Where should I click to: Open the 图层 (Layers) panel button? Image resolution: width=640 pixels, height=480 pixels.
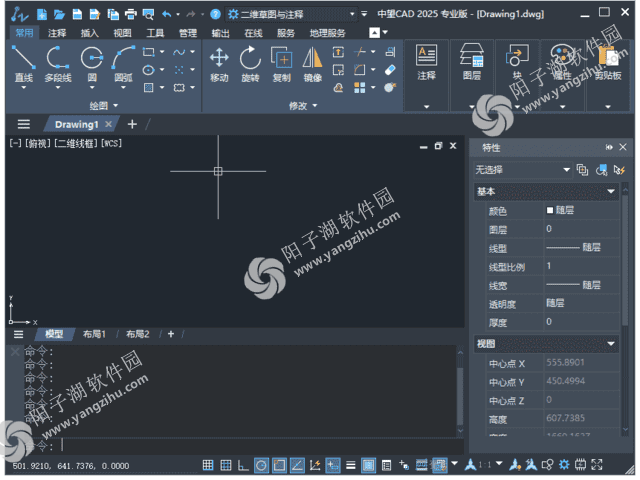pyautogui.click(x=472, y=62)
